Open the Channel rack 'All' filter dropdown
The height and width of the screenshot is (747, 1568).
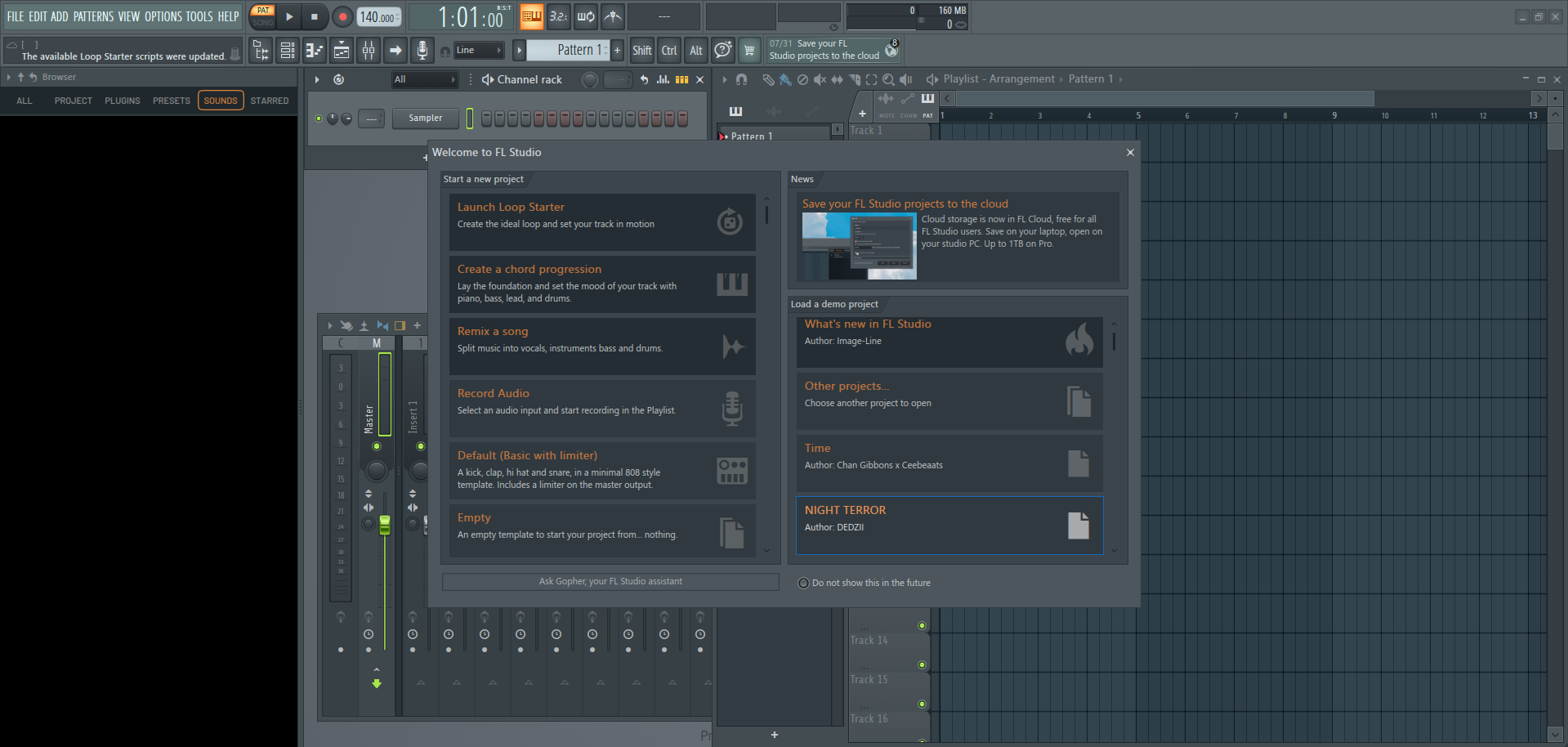(424, 79)
